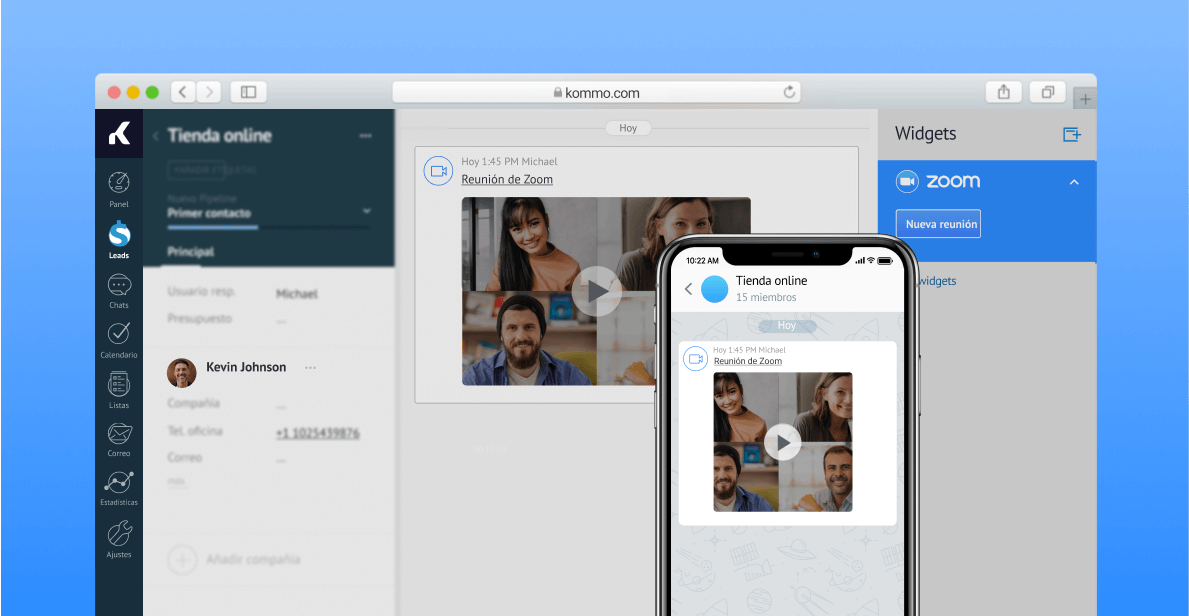Click the Kommo logo at top-left

tap(119, 134)
